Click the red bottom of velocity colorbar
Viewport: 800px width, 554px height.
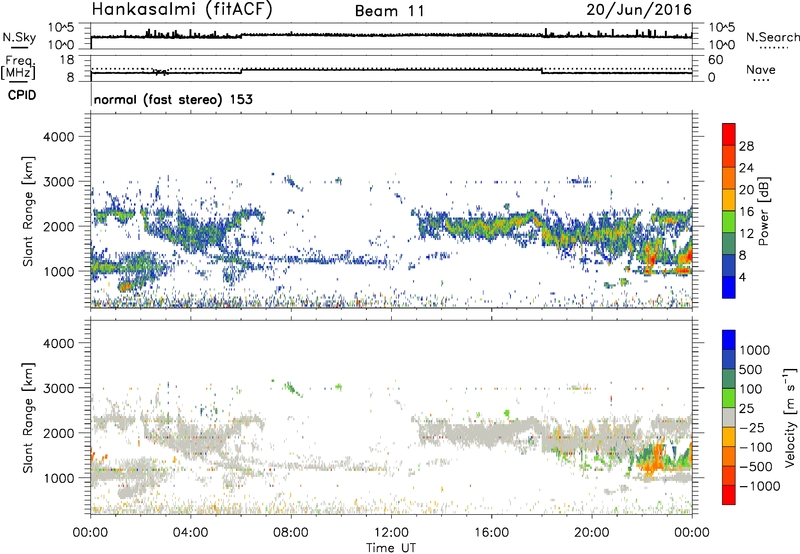[729, 495]
